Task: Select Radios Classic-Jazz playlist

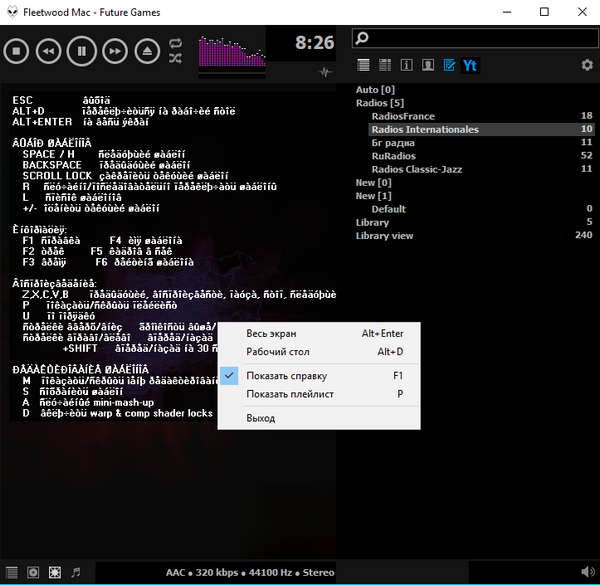Action: point(419,169)
